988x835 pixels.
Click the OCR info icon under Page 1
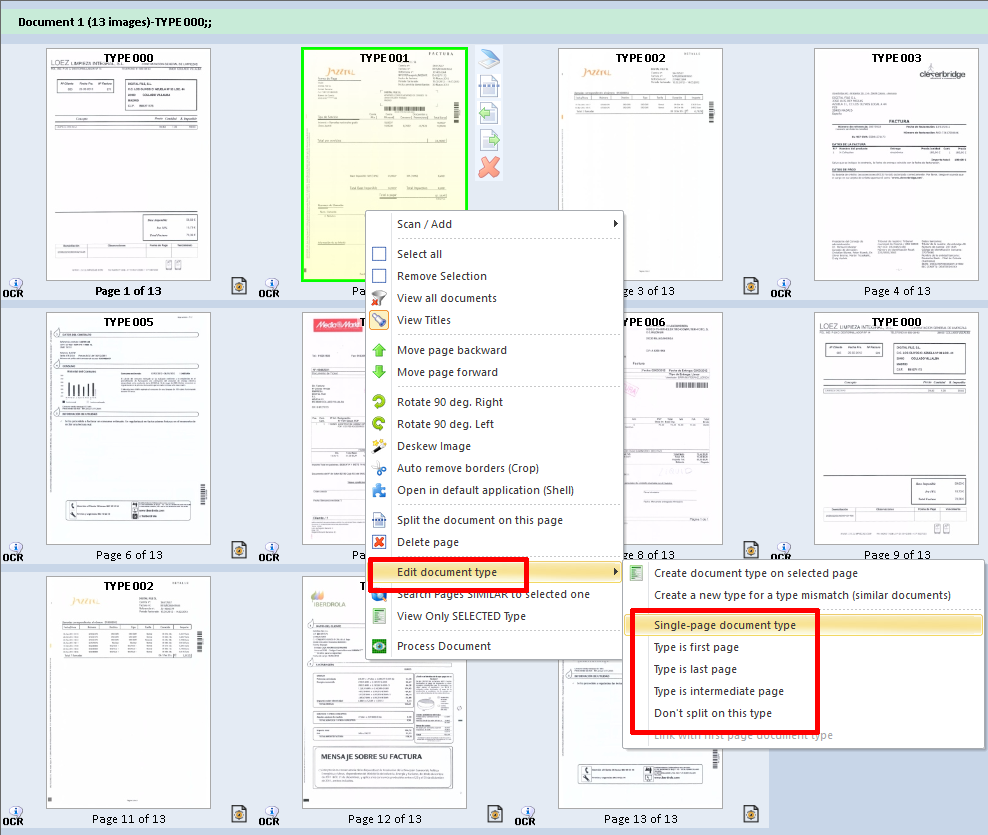pos(14,286)
